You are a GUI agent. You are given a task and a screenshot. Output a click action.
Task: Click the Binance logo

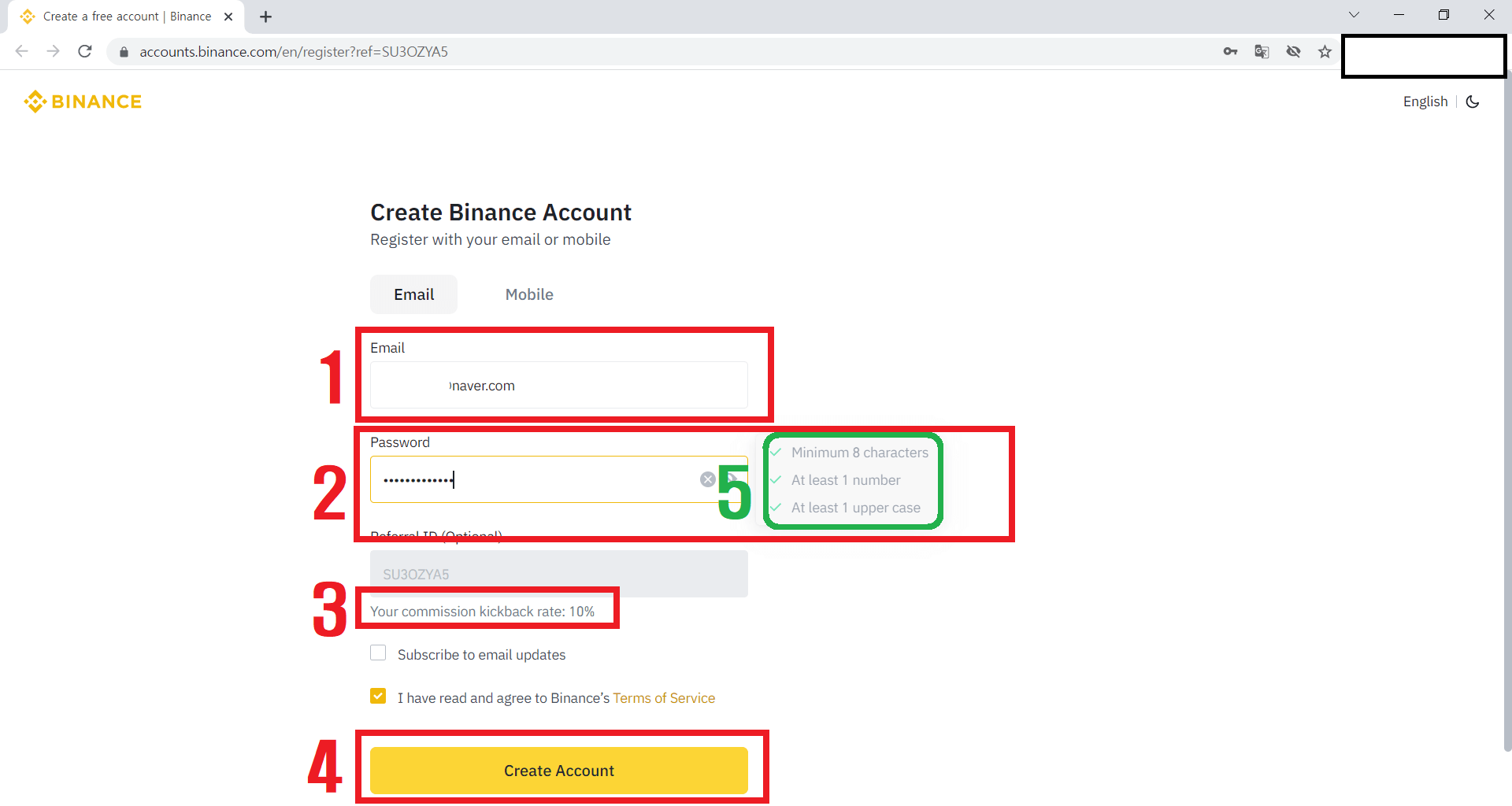[83, 102]
